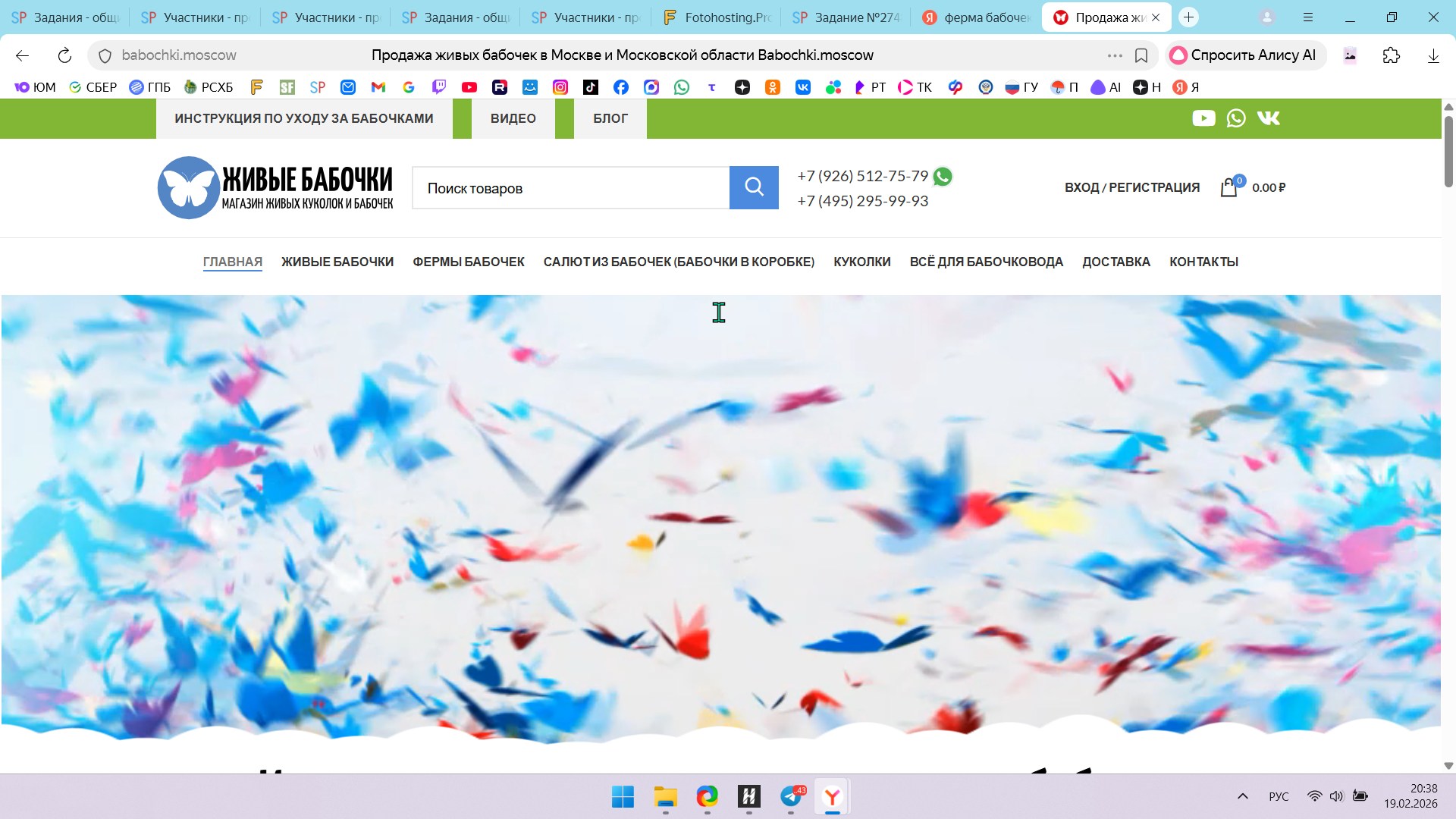Click WhatsApp icon next to phone number
This screenshot has width=1456, height=819.
coord(943,177)
